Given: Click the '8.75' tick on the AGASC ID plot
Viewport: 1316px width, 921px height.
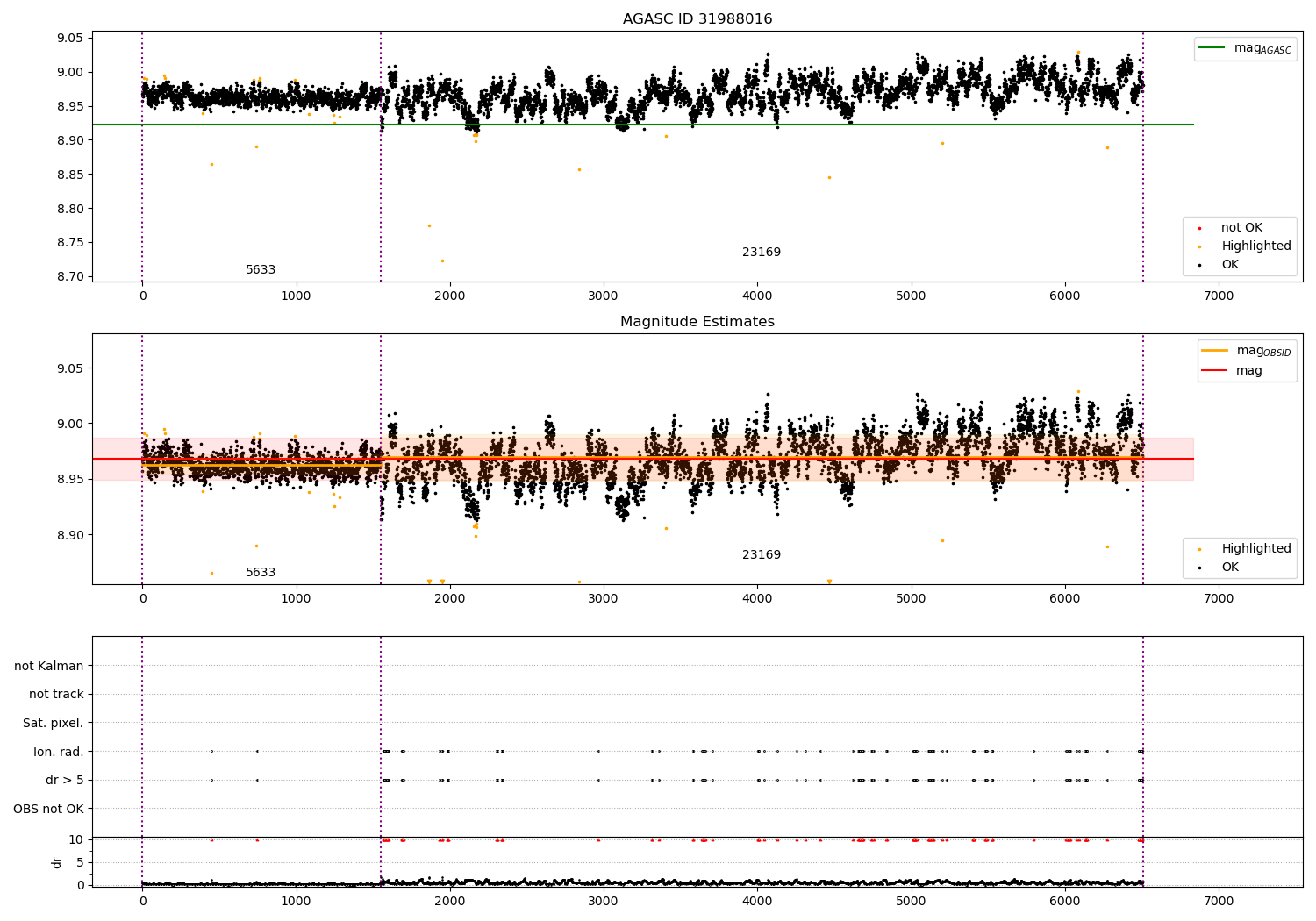Looking at the screenshot, I should pos(69,243).
